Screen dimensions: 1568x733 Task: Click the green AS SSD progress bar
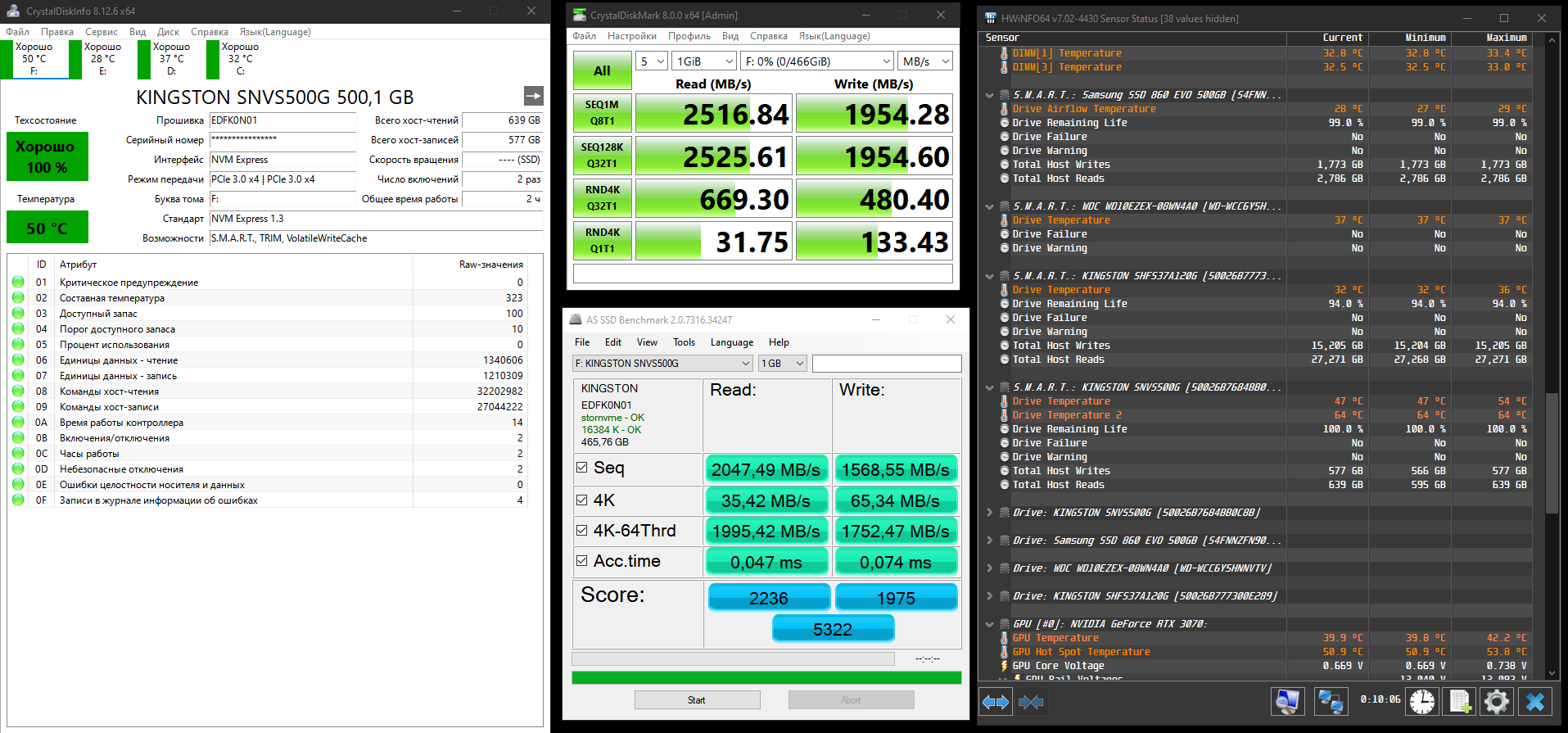(x=766, y=677)
